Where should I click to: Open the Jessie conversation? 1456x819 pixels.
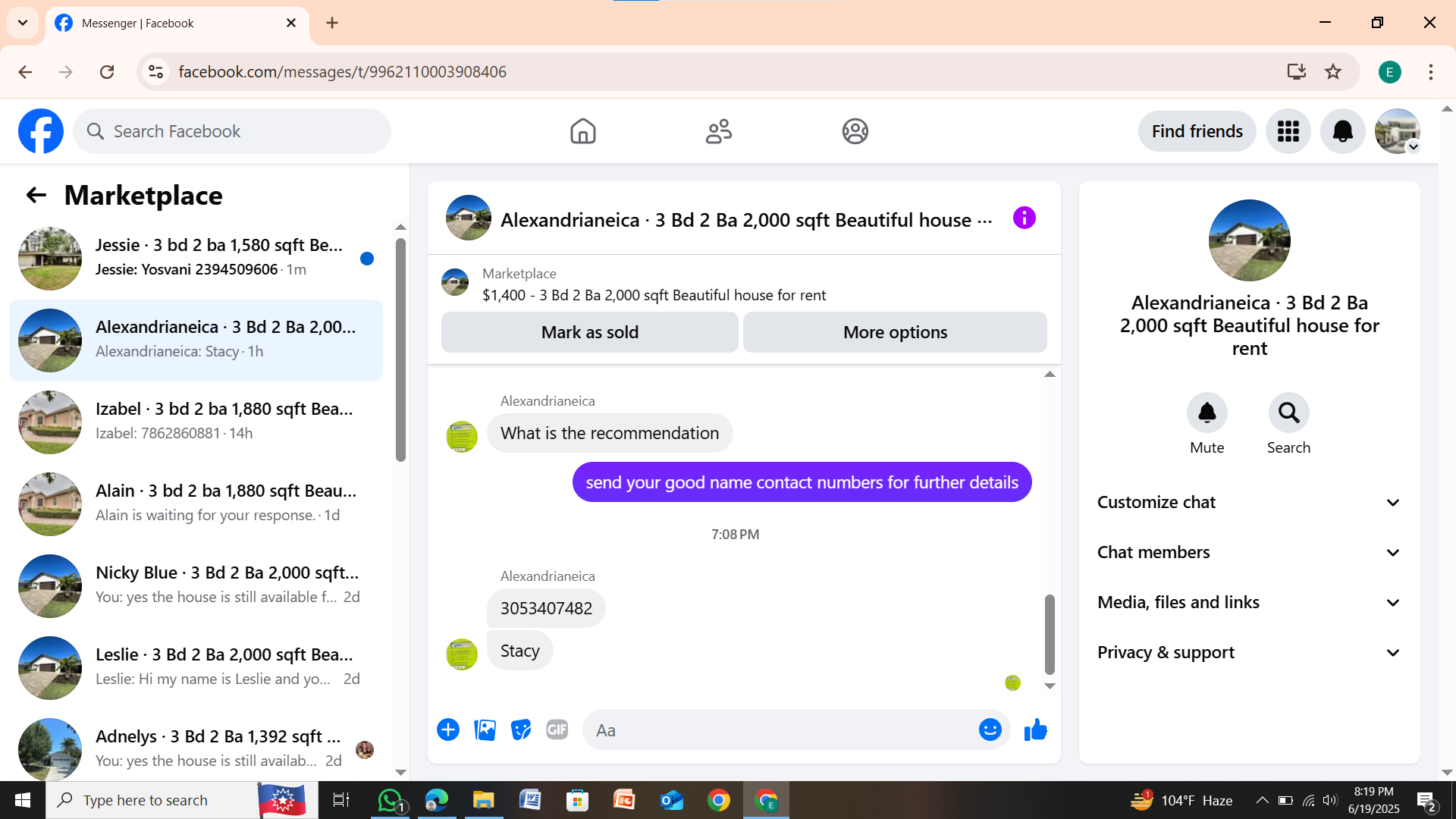pyautogui.click(x=196, y=259)
